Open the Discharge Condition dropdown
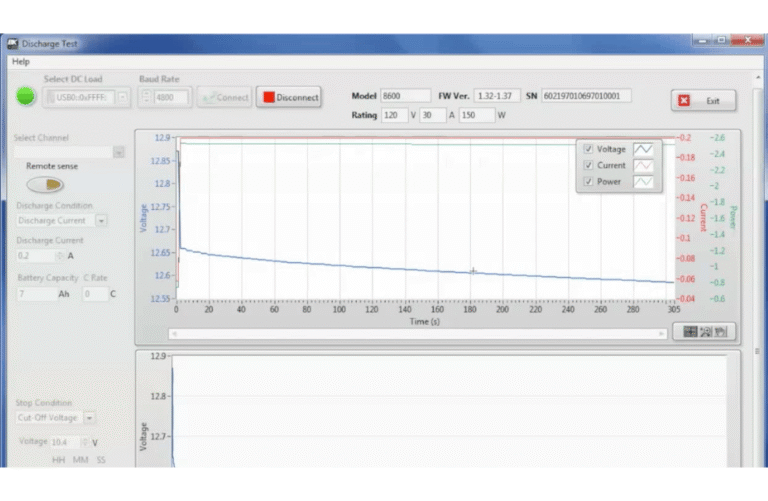 [101, 221]
